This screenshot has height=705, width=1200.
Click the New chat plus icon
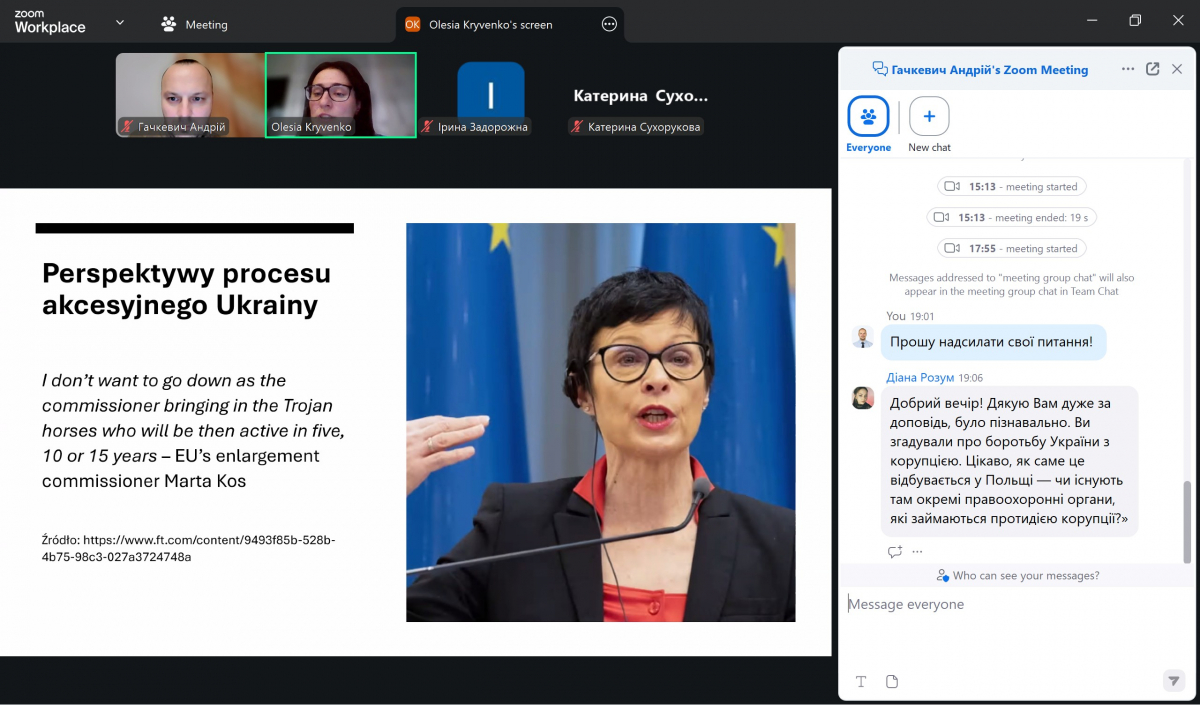pos(929,117)
